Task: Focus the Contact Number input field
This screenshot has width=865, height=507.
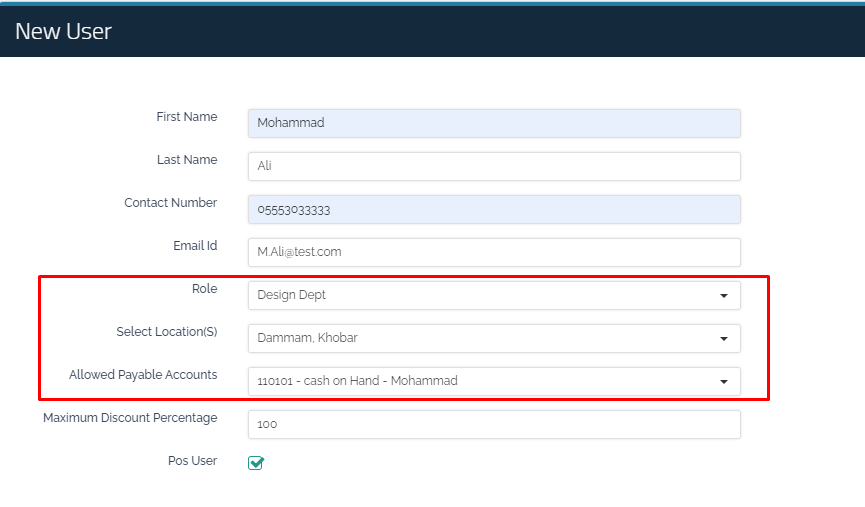Action: 493,209
